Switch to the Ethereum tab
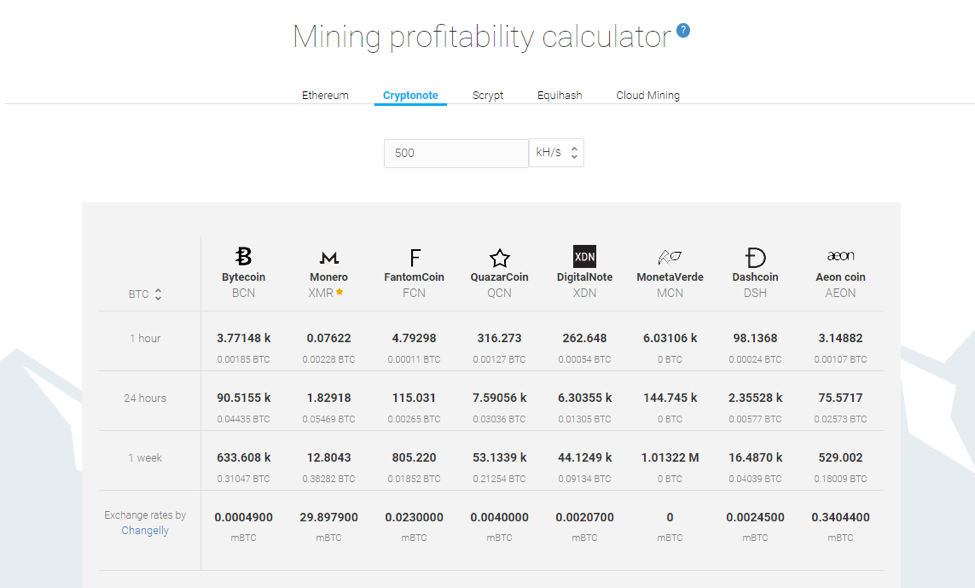 [x=325, y=95]
